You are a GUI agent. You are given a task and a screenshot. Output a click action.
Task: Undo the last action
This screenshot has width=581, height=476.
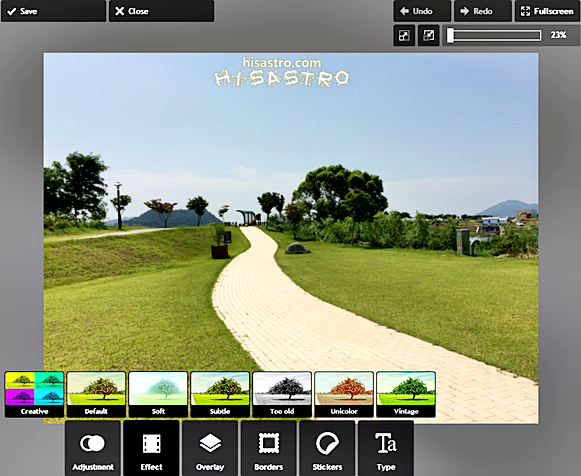tap(422, 11)
